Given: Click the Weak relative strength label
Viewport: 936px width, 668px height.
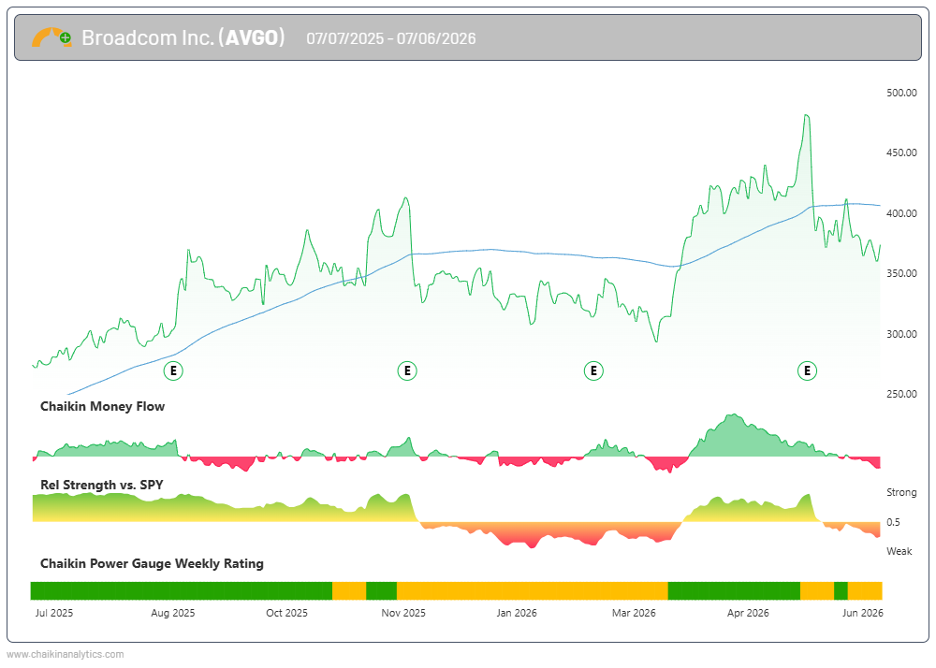Looking at the screenshot, I should pos(899,551).
